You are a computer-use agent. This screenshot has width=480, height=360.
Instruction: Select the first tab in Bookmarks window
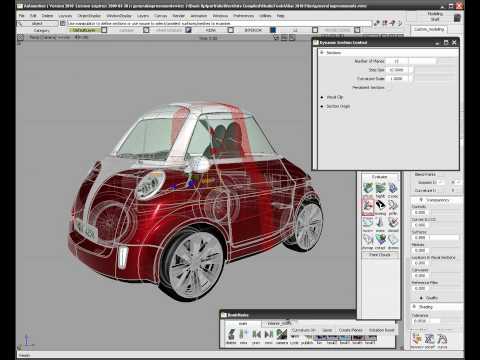click(x=243, y=324)
